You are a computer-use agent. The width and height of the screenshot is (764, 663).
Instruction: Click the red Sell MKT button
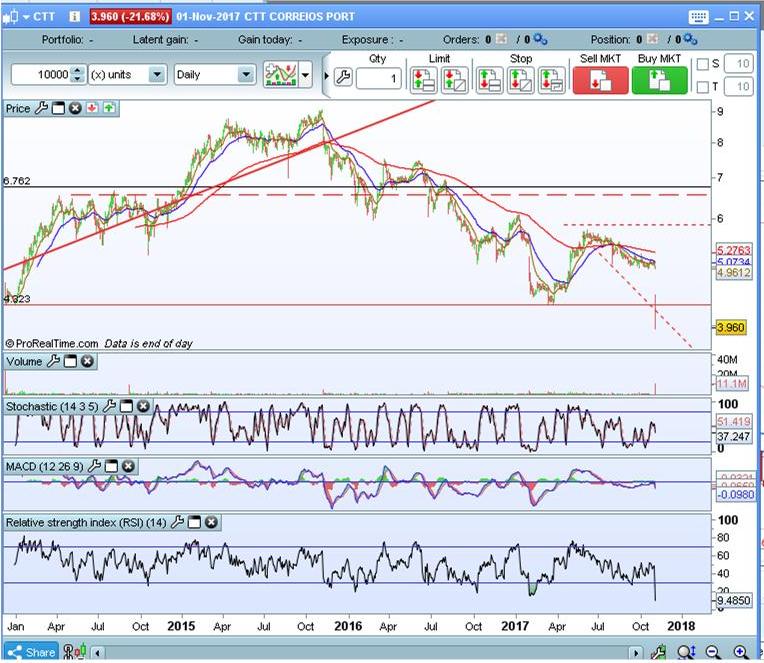(600, 80)
